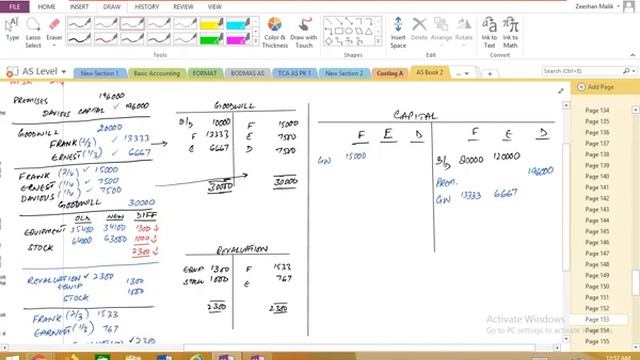
Task: Open the Eraser dropdown arrow
Action: 54,45
